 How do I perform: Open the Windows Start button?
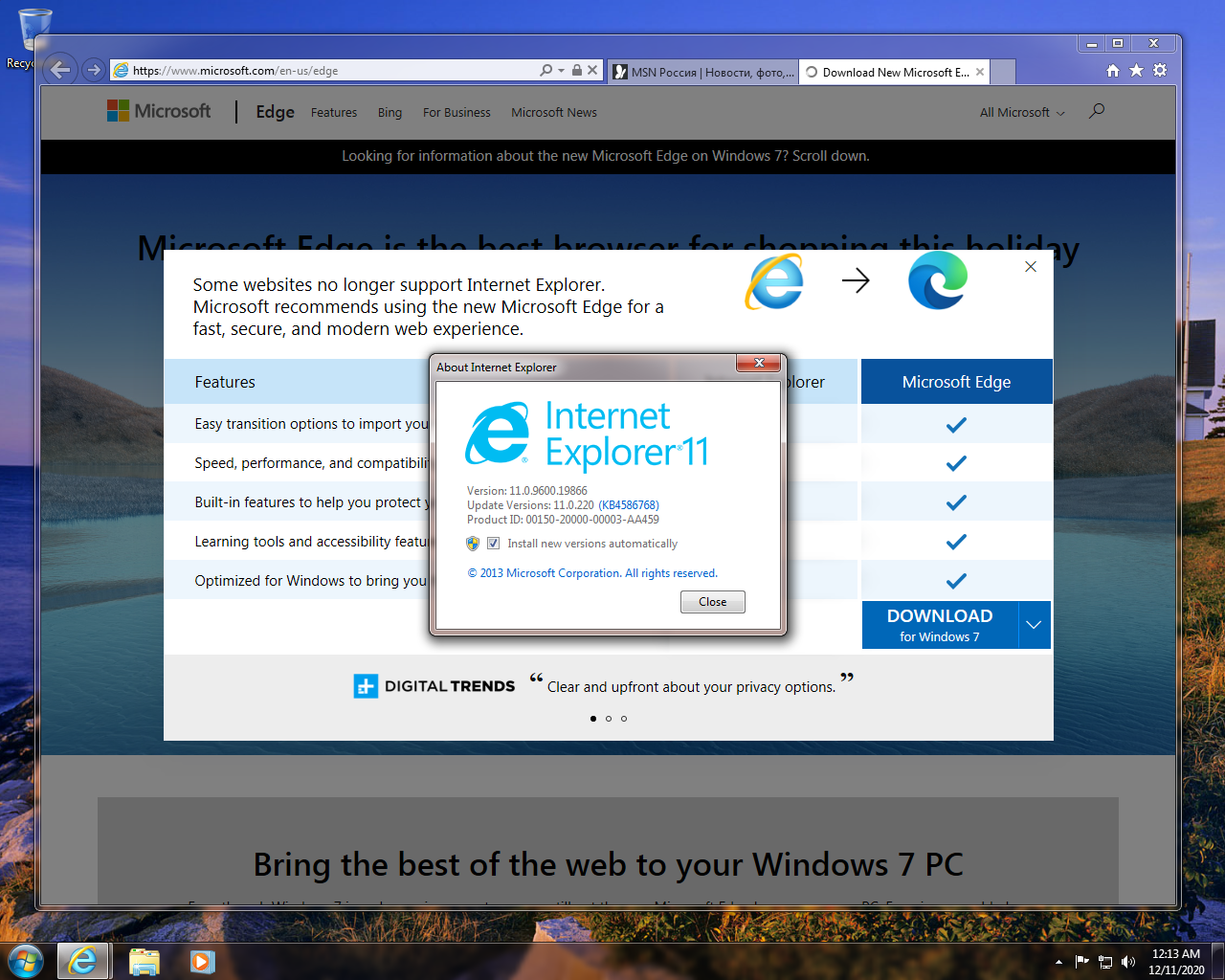click(26, 961)
